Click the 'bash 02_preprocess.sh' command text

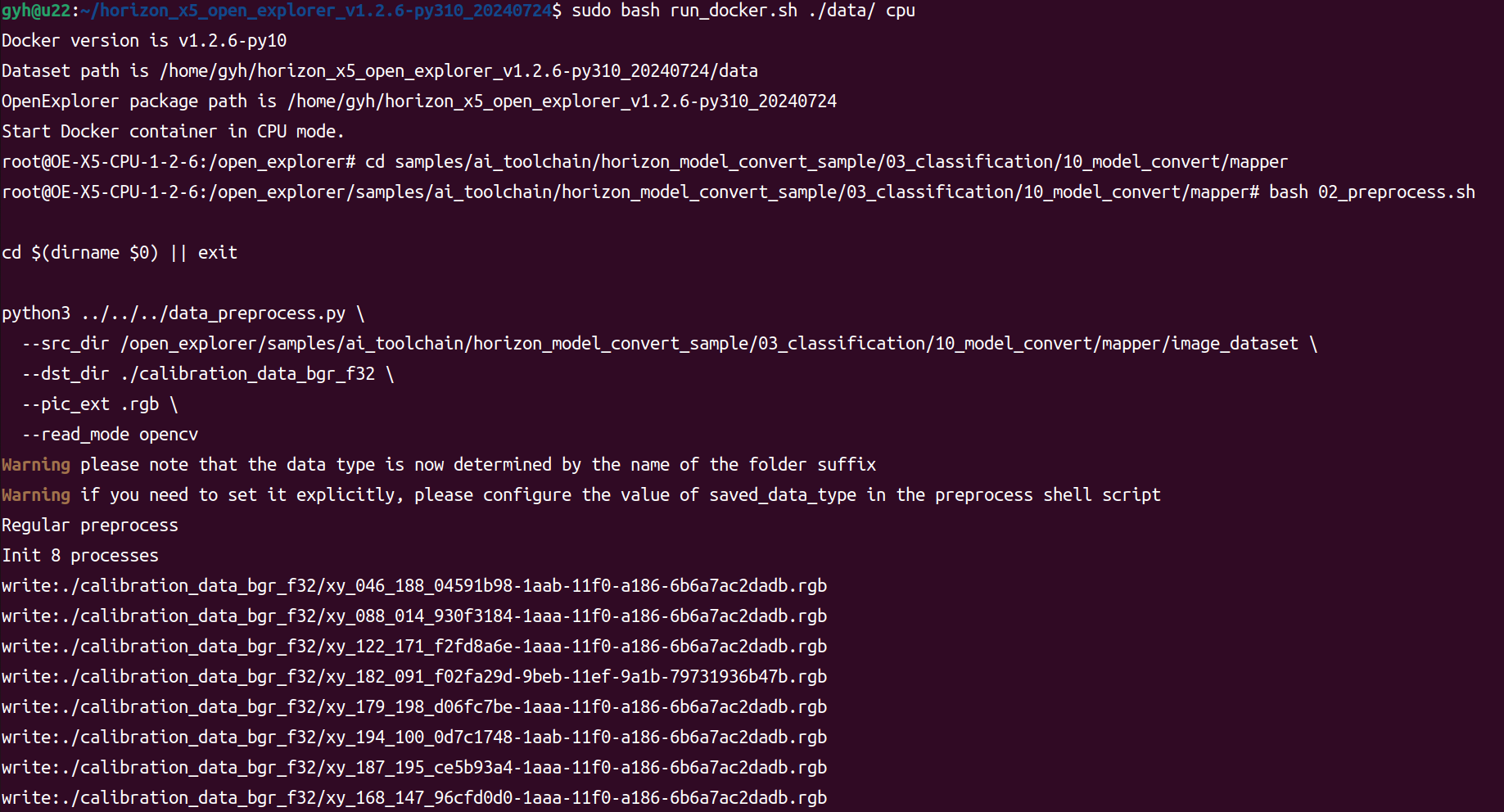1371,192
